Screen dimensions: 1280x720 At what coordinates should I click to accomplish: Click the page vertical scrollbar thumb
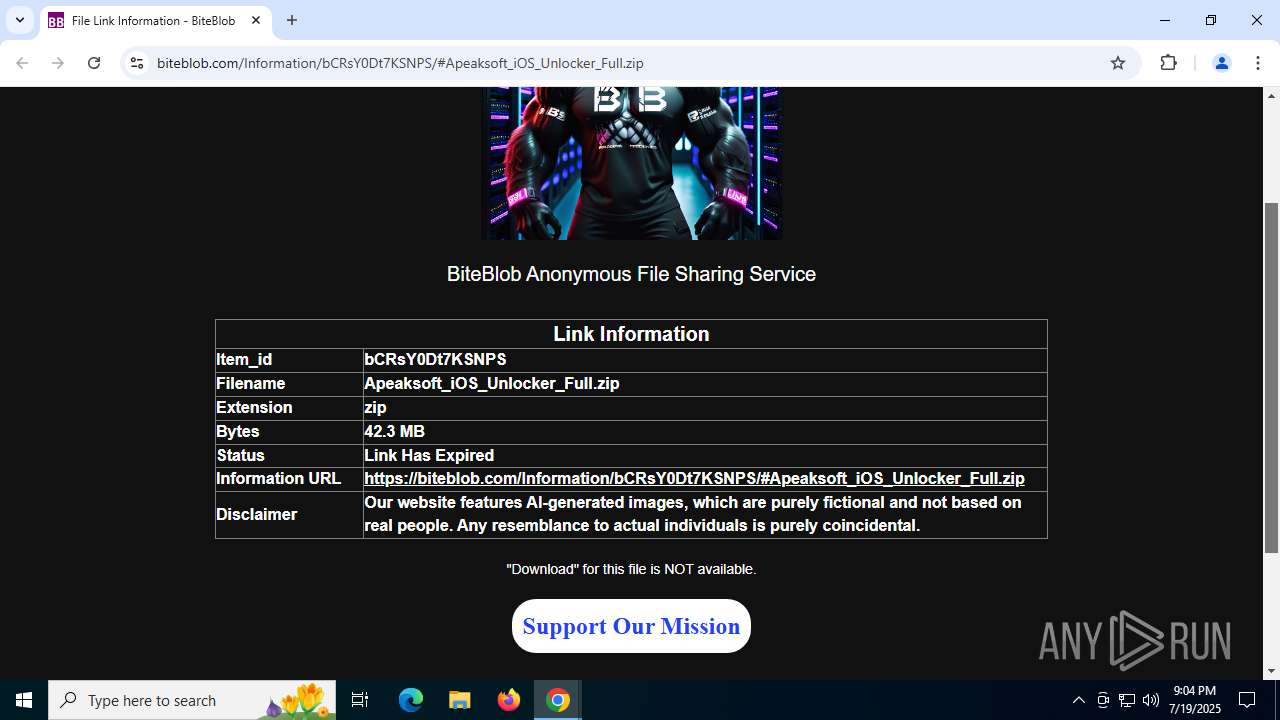1271,377
